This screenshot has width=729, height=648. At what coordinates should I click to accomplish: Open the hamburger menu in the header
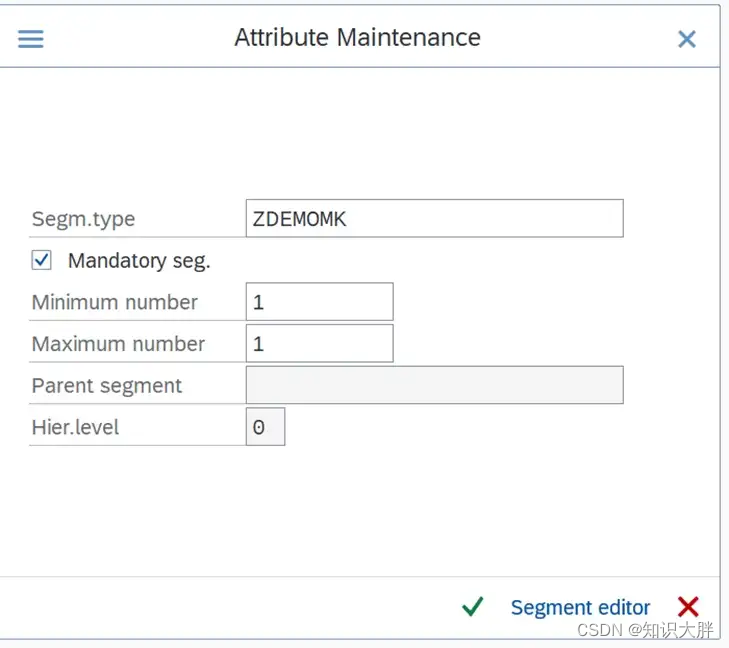31,39
